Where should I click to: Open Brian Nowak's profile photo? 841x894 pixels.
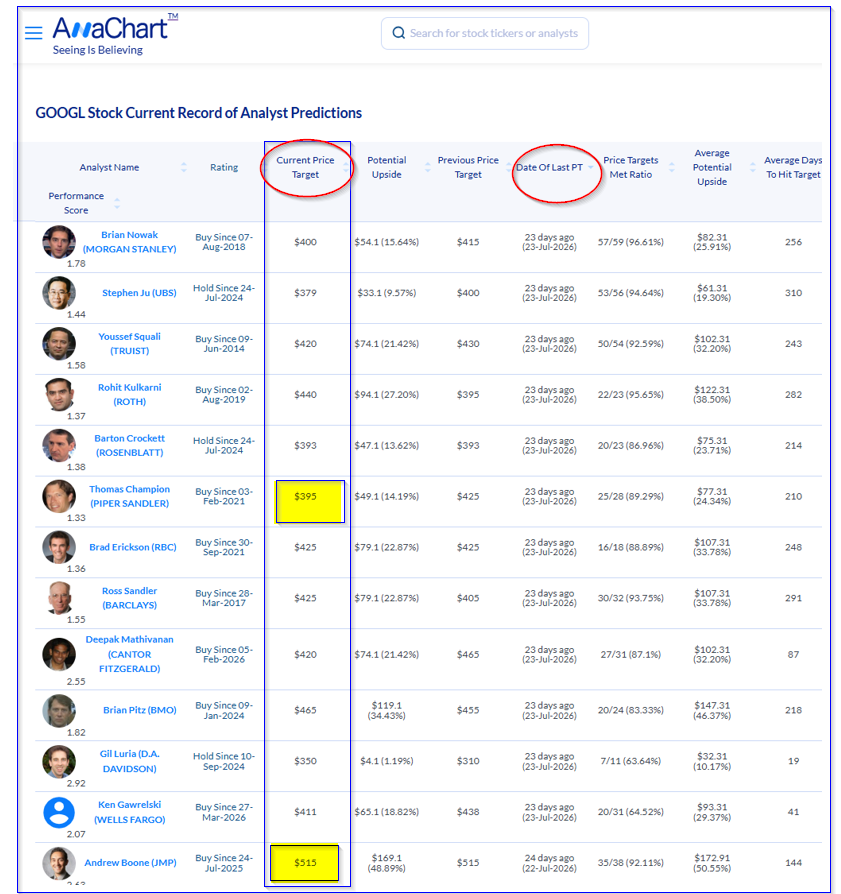point(59,242)
